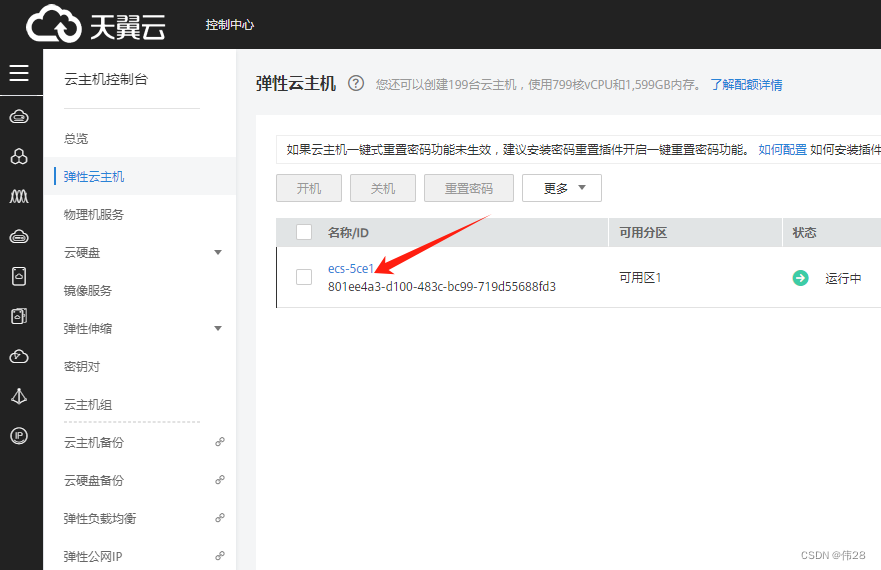Click the wavy triple-arch sidebar icon
This screenshot has width=881, height=570.
point(19,196)
